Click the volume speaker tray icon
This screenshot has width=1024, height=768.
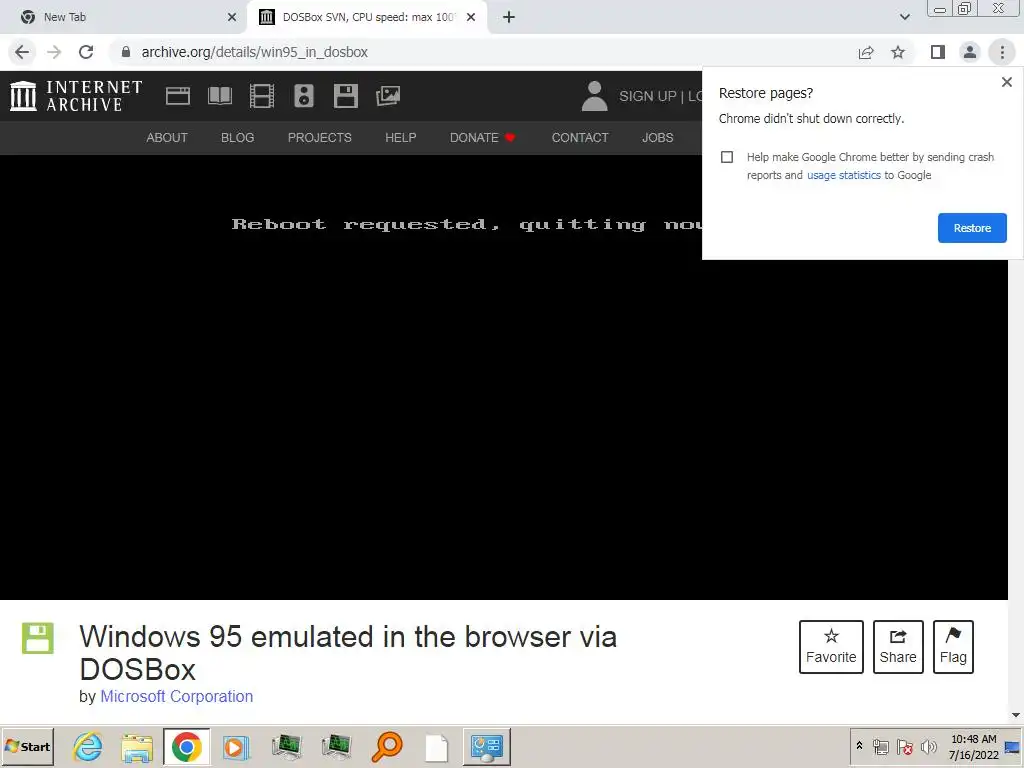tap(928, 746)
